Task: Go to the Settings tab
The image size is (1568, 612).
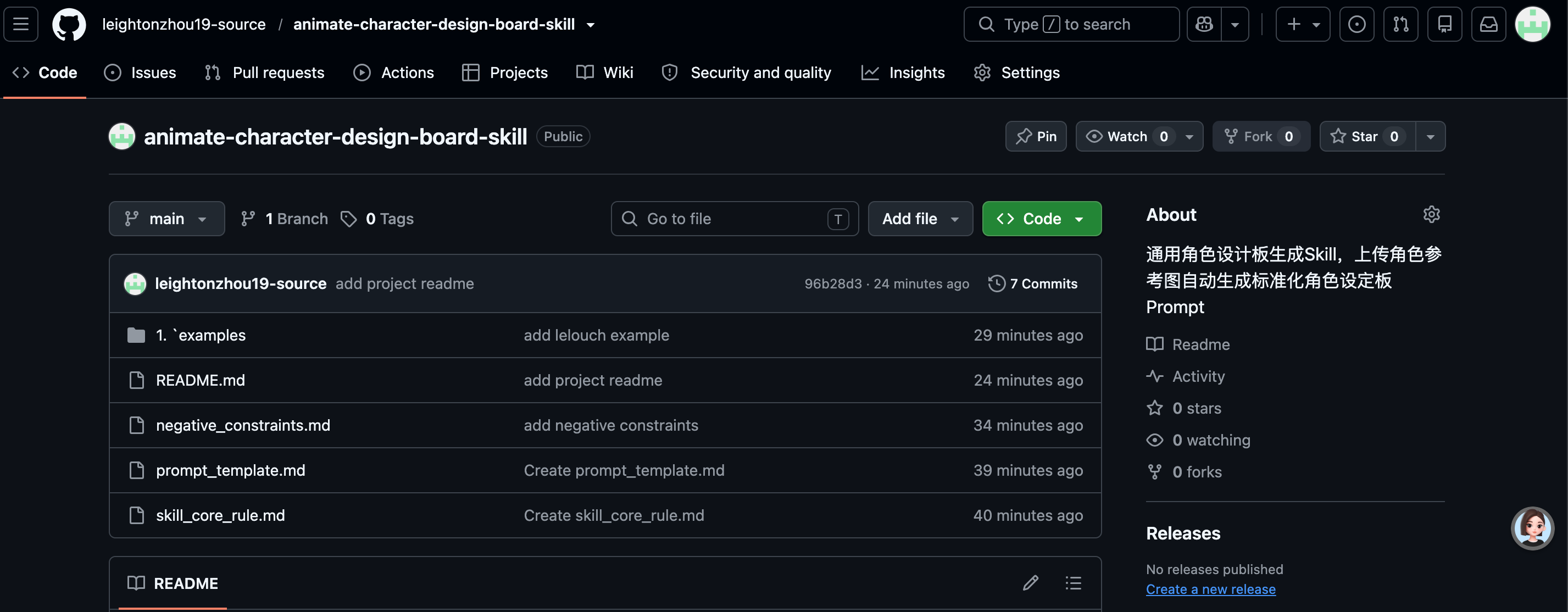Action: pyautogui.click(x=1016, y=73)
